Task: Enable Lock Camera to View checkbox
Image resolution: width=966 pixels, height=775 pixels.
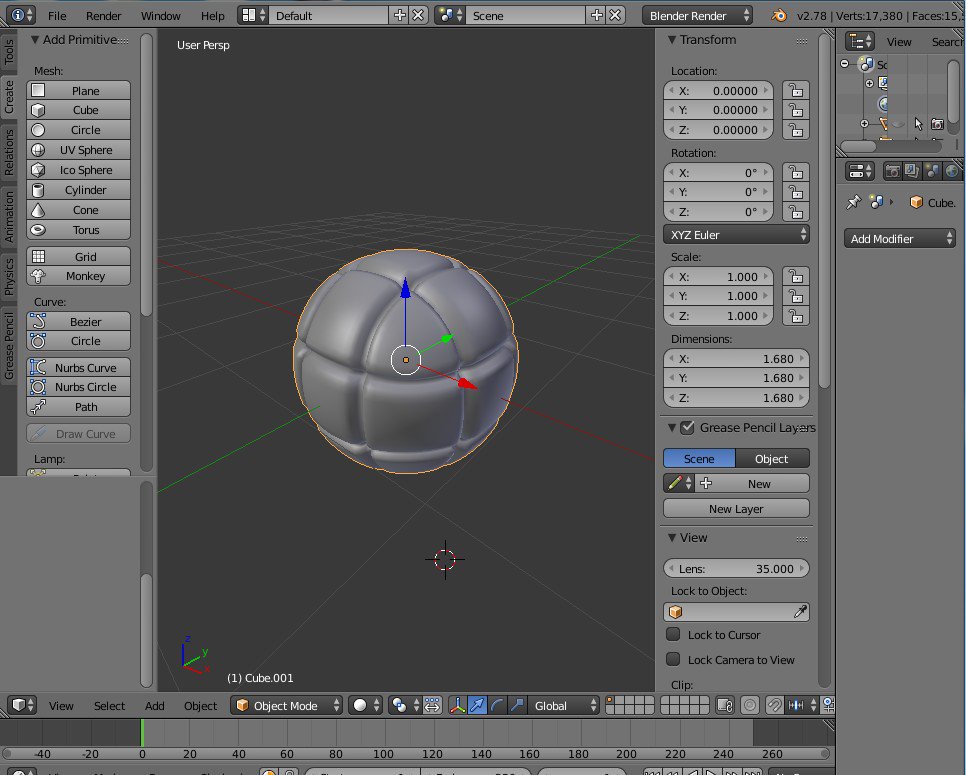Action: click(673, 660)
